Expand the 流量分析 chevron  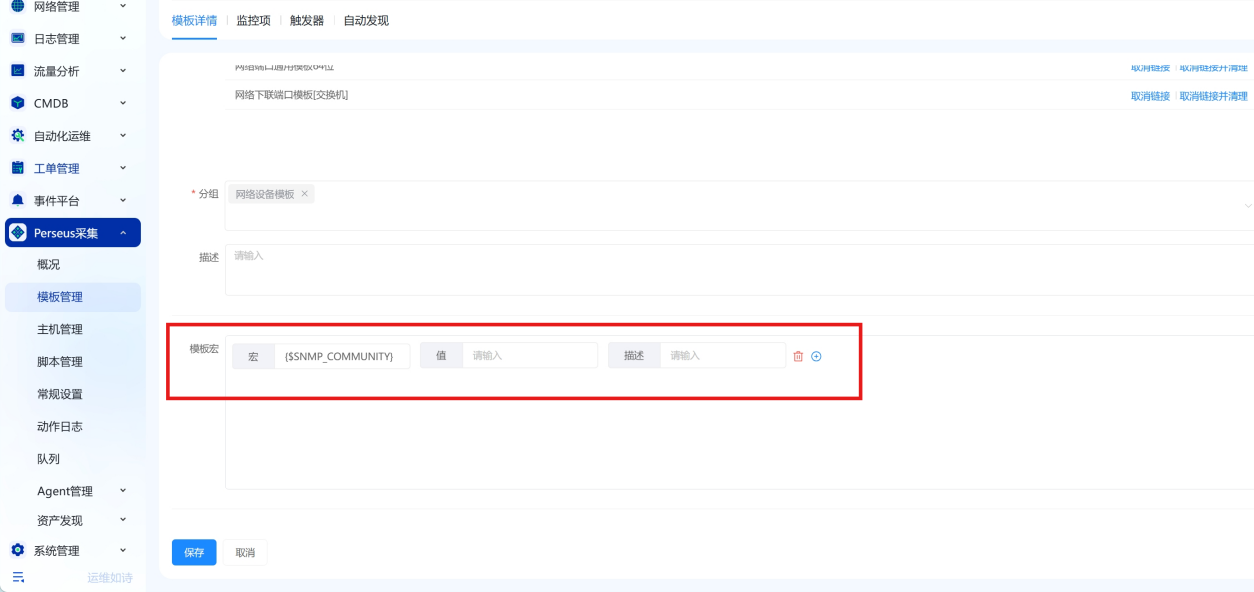coord(123,71)
